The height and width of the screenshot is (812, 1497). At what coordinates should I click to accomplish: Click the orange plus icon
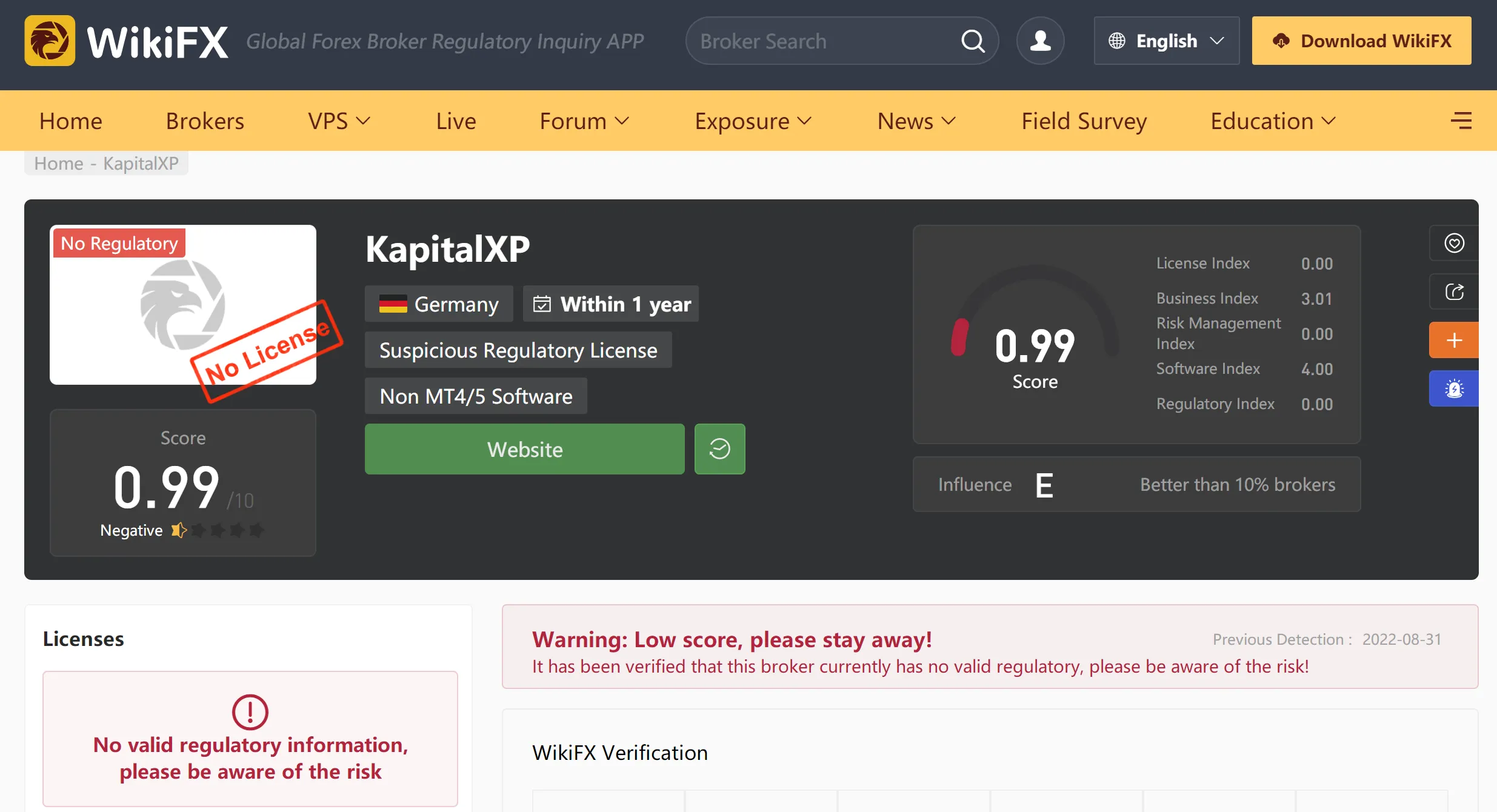click(x=1454, y=340)
